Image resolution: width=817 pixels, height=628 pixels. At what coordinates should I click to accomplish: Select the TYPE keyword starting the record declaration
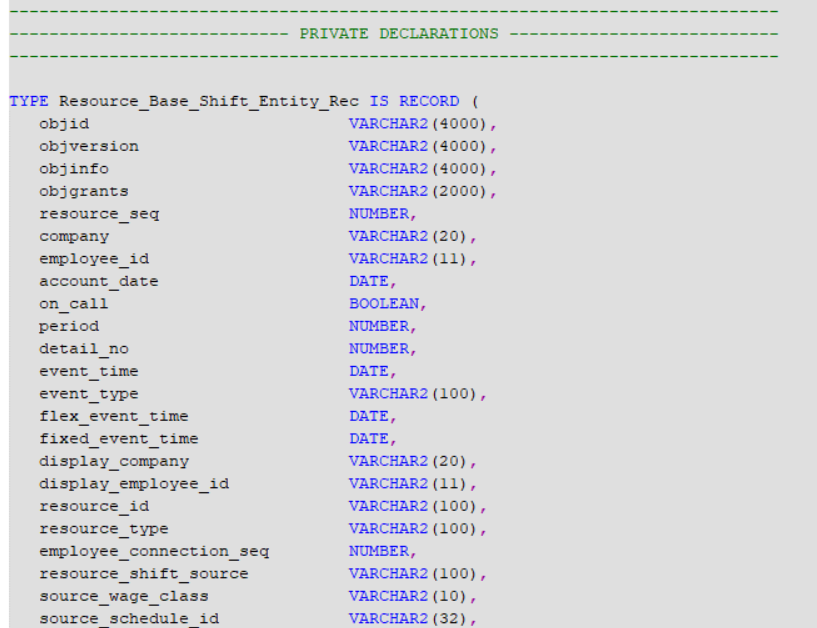tap(23, 100)
